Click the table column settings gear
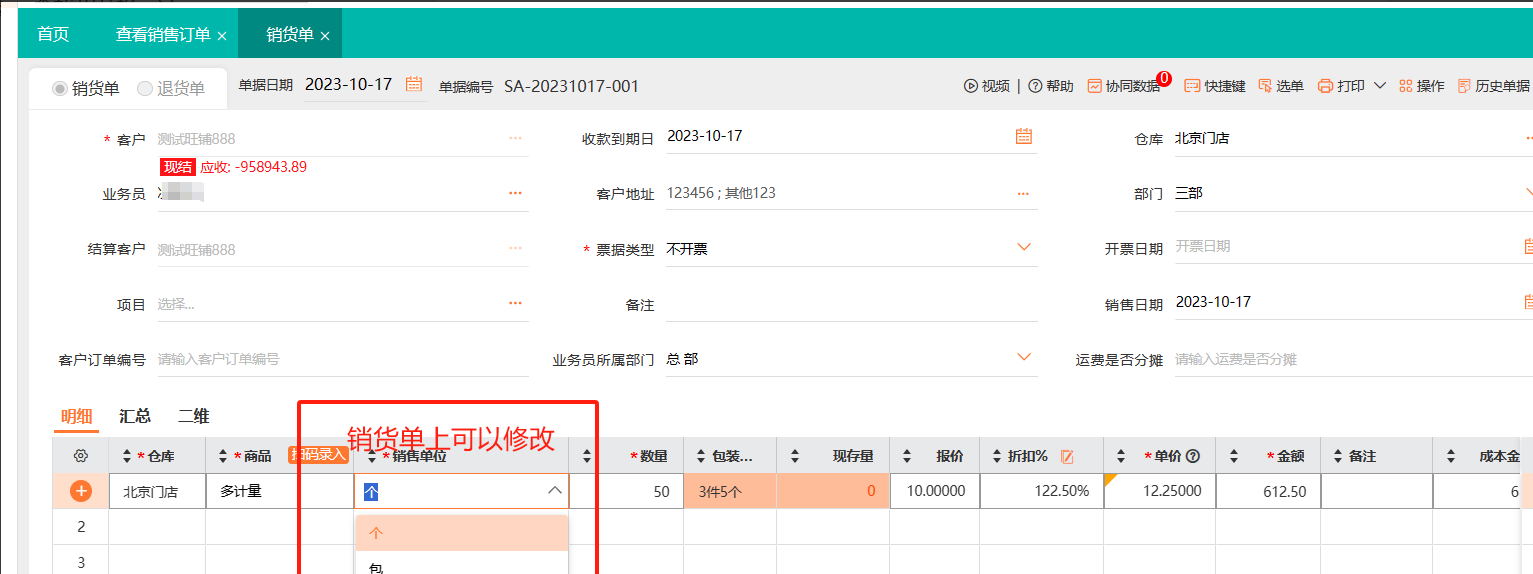Image resolution: width=1533 pixels, height=574 pixels. 81,456
